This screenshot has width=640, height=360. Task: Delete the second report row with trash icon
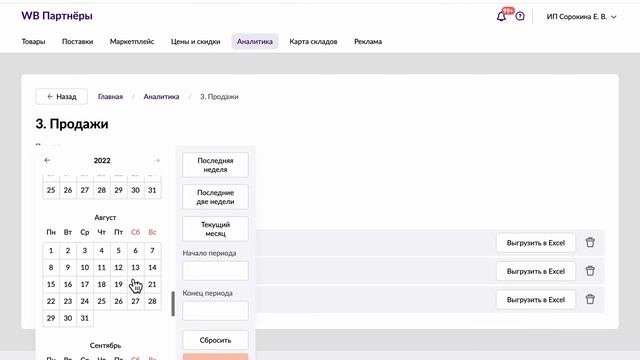pos(590,271)
